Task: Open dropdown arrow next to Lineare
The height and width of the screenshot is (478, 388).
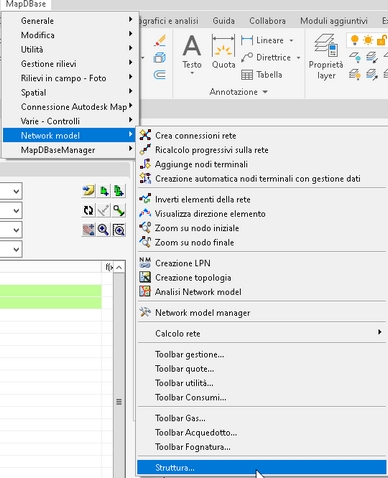Action: (x=291, y=40)
